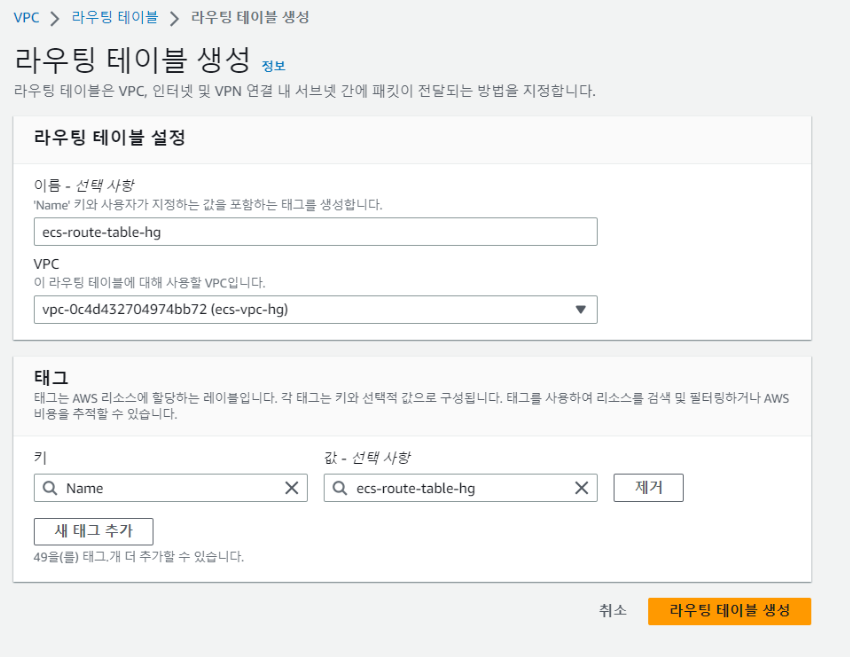Expand the VPC selection dropdown arrow
The width and height of the screenshot is (850, 657).
tap(581, 310)
